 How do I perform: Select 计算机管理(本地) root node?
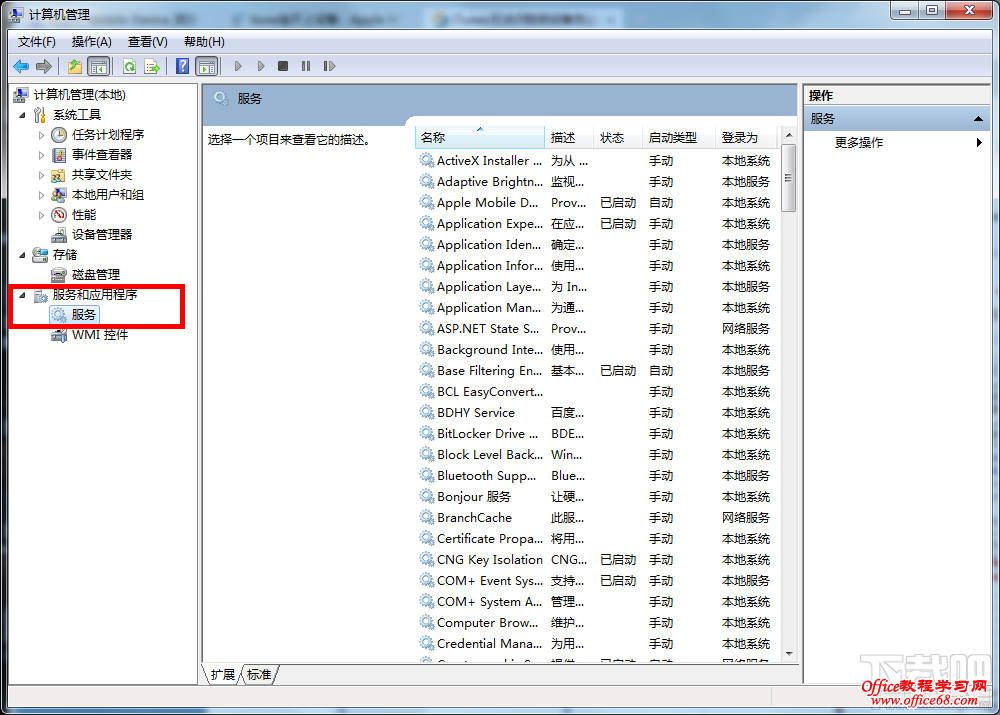(x=79, y=95)
